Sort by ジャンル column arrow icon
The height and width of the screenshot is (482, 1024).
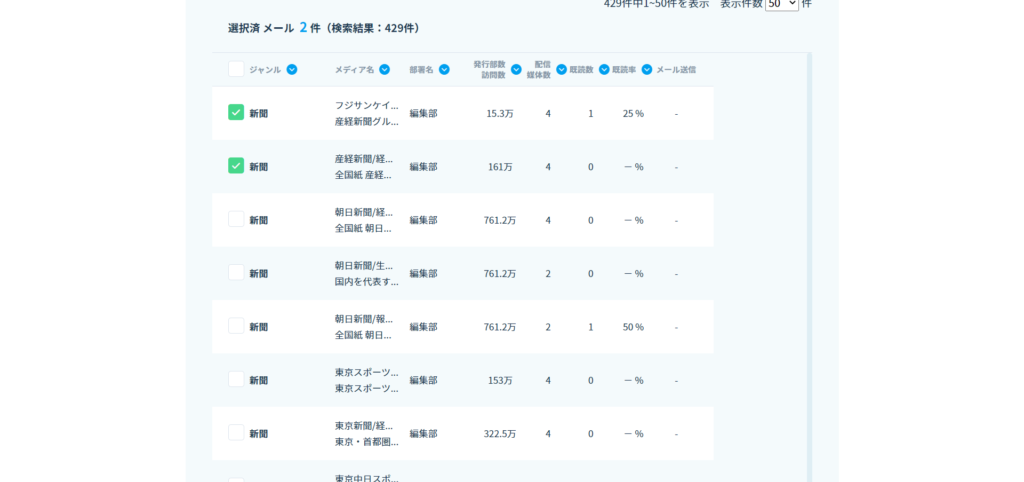tap(292, 70)
